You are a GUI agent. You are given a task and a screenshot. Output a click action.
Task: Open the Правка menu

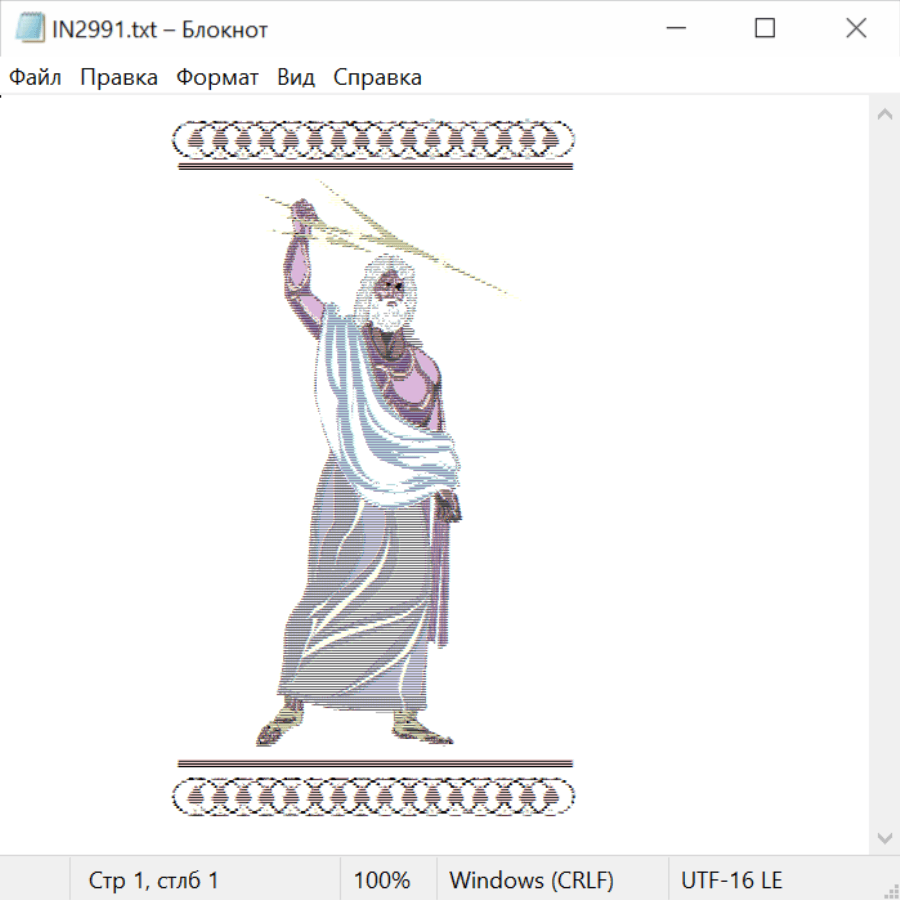(119, 78)
